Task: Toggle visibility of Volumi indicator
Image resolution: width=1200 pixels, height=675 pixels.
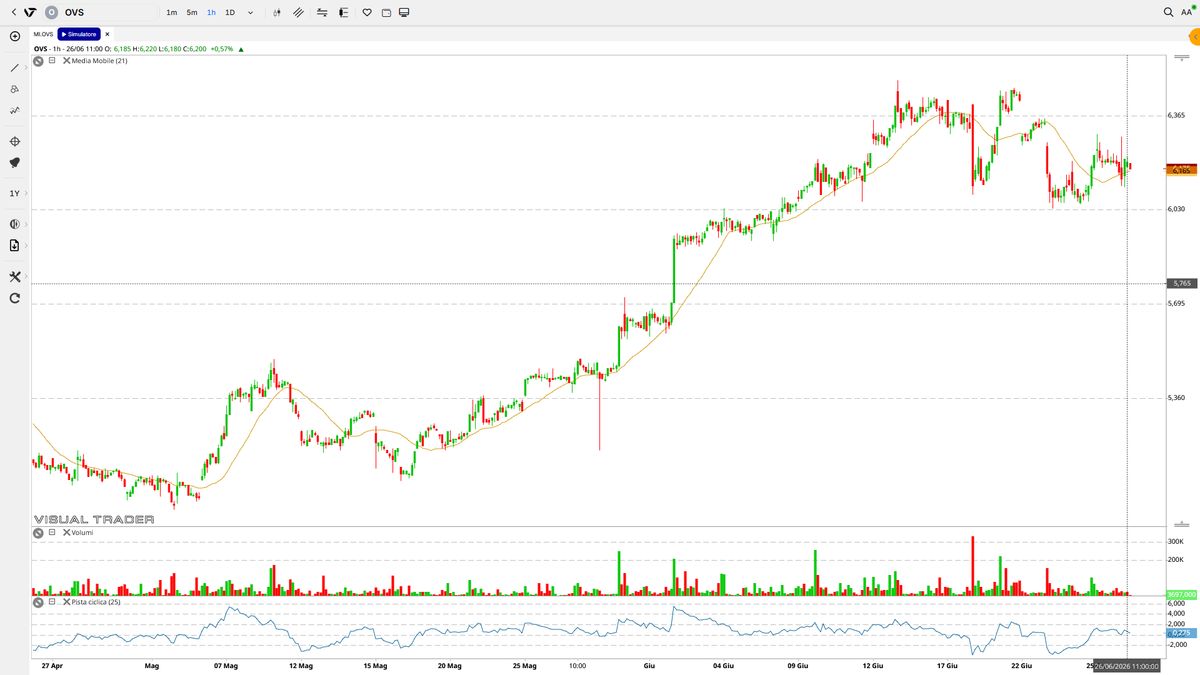Action: click(x=38, y=533)
